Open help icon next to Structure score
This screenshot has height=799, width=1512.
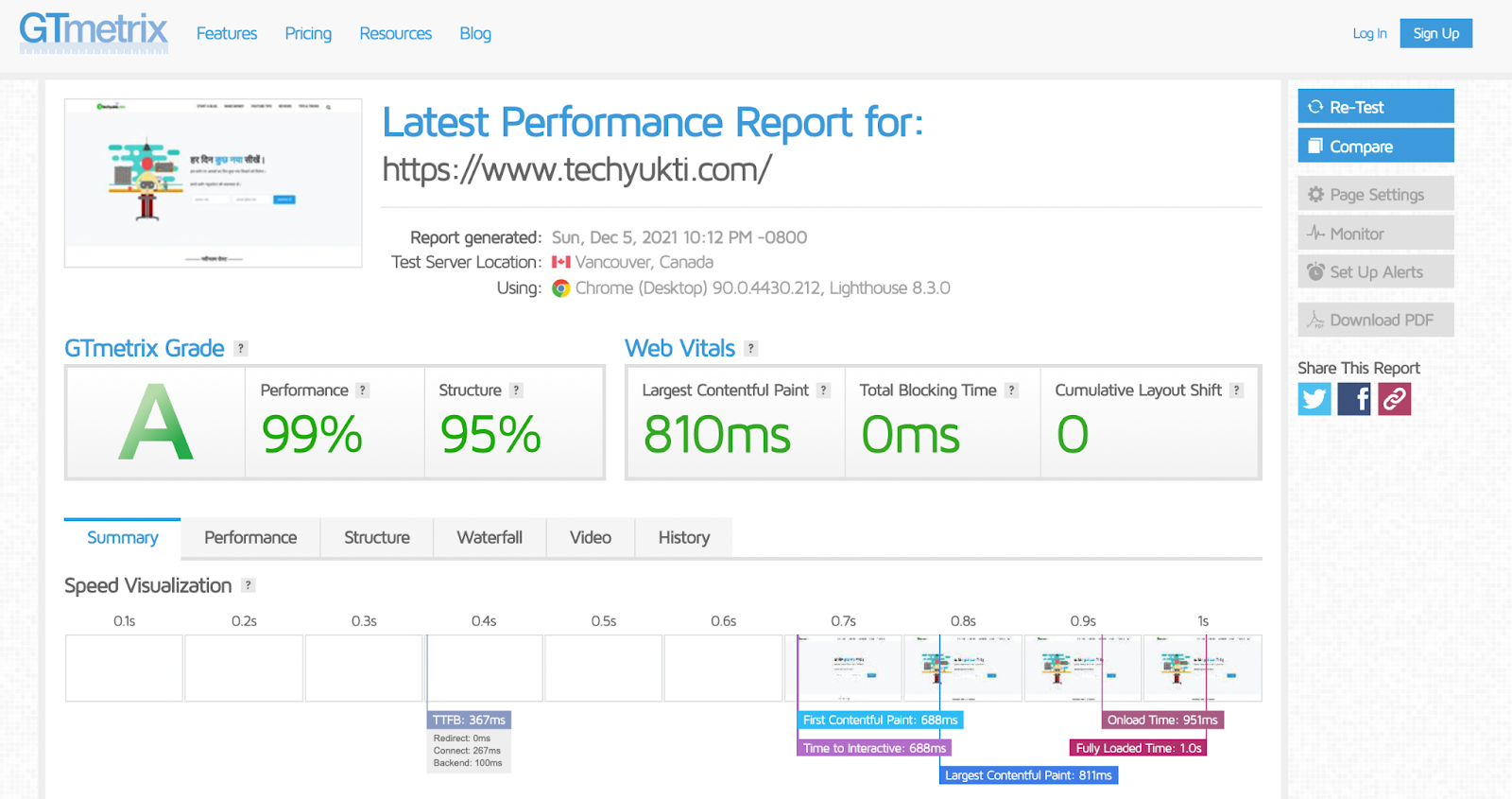point(516,391)
